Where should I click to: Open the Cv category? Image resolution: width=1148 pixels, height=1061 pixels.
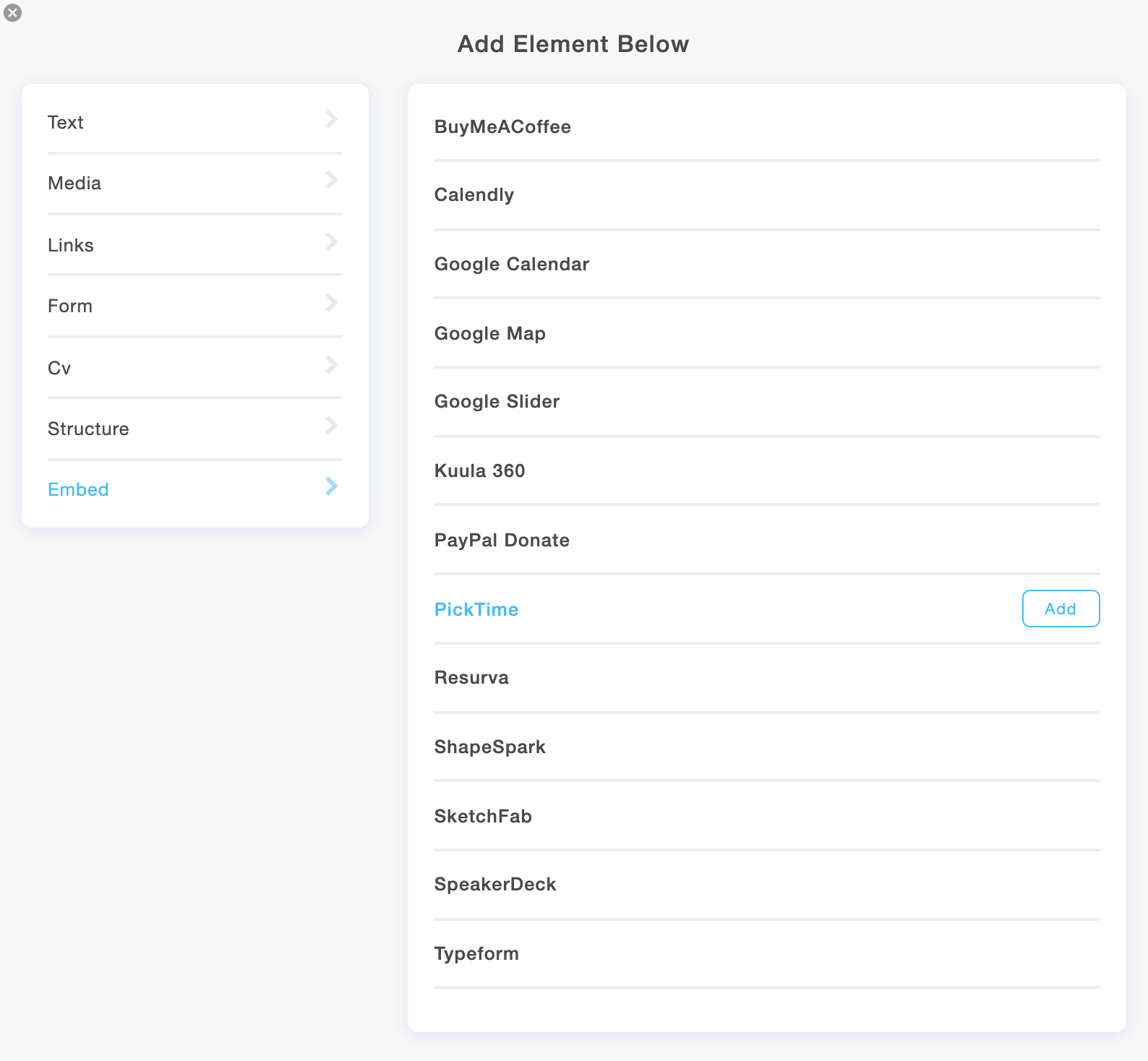(x=195, y=367)
